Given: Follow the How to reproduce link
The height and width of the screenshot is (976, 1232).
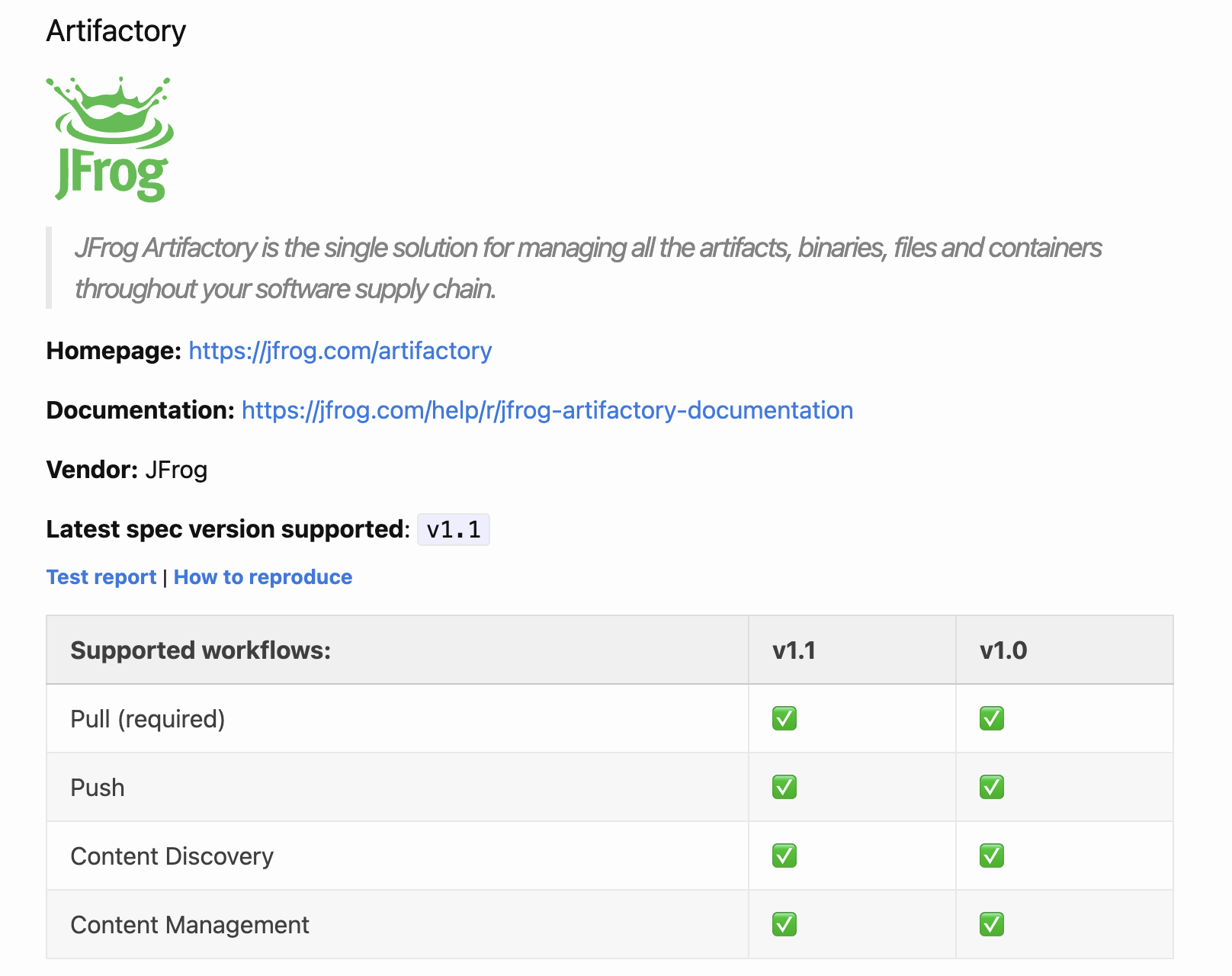Looking at the screenshot, I should tap(263, 577).
